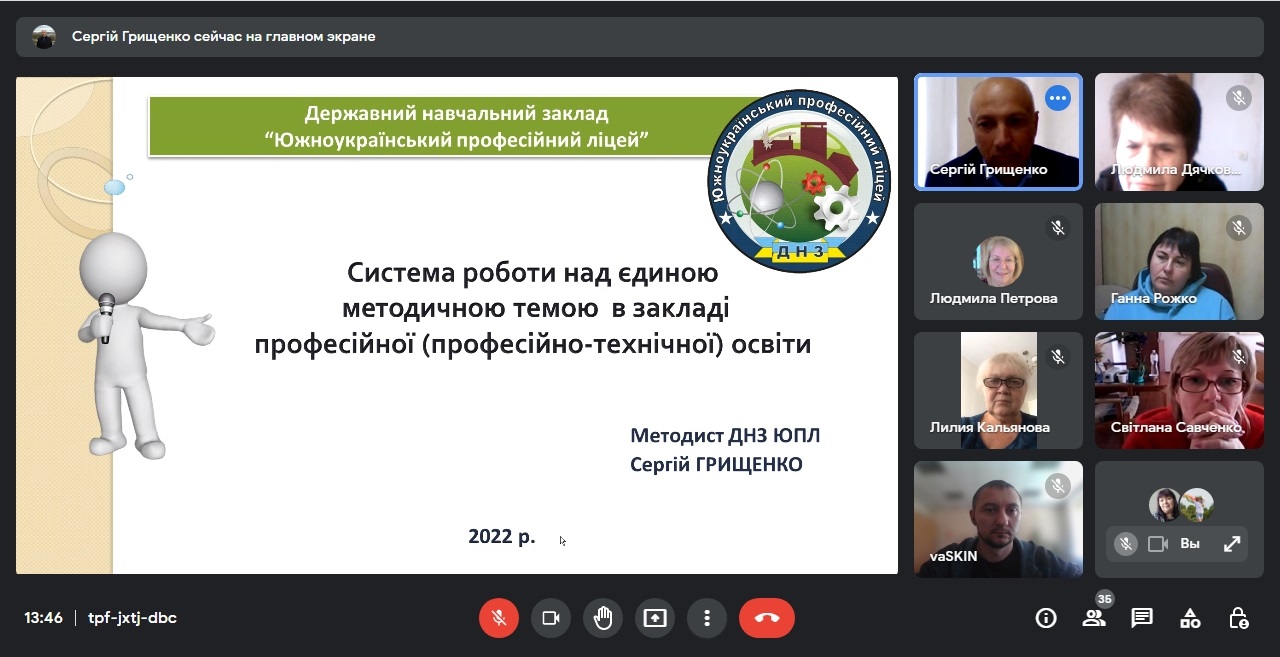Click muted mic icon on vaSKIN tile
This screenshot has width=1280, height=657.
[x=1058, y=486]
